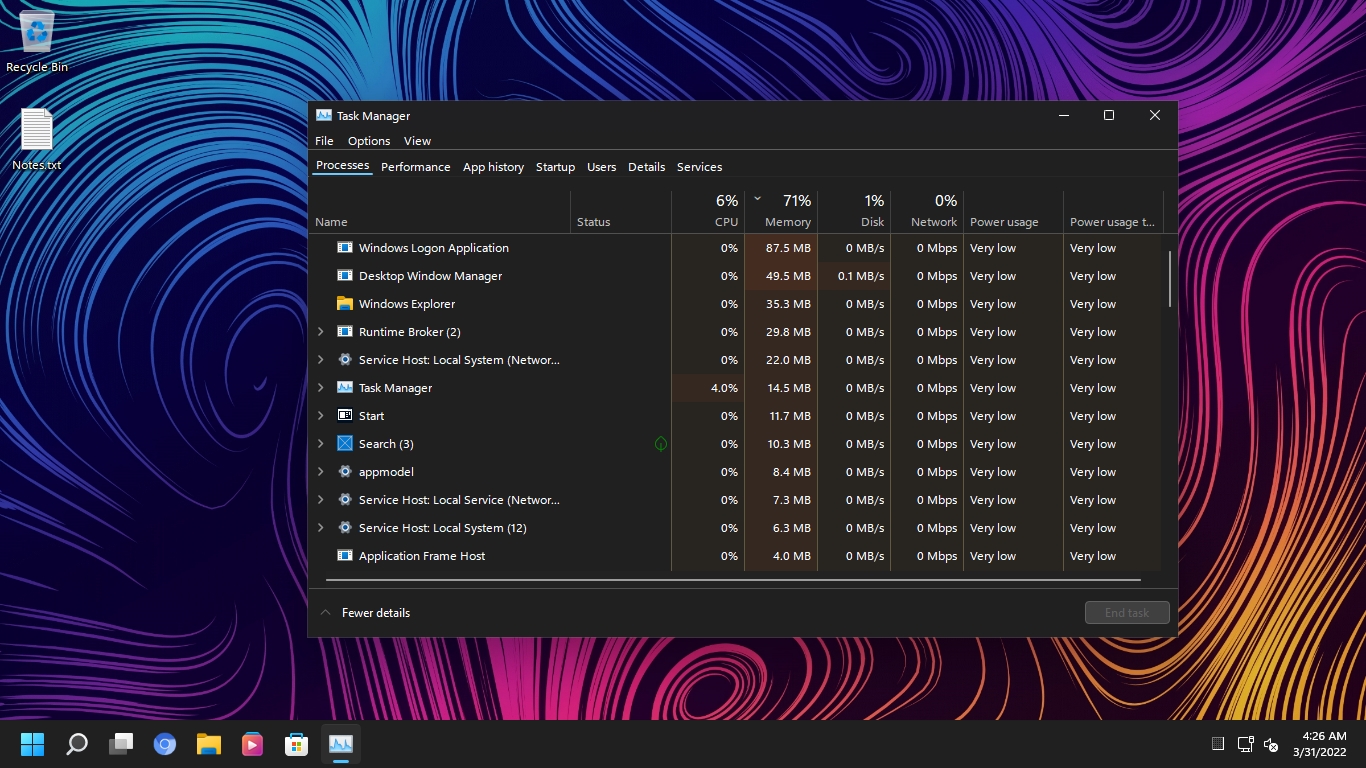Switch to the Performance tab
This screenshot has width=1366, height=768.
click(x=416, y=167)
